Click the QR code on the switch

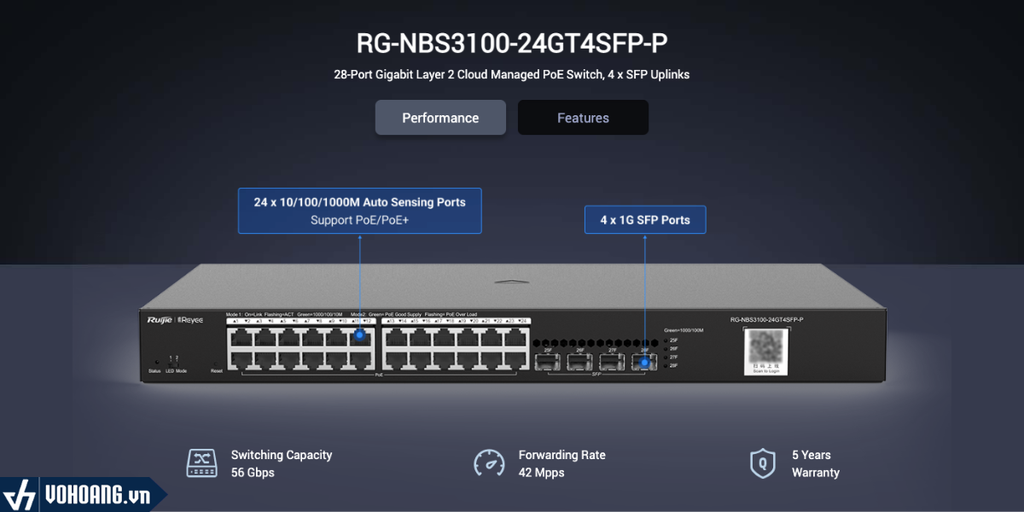pyautogui.click(x=766, y=347)
